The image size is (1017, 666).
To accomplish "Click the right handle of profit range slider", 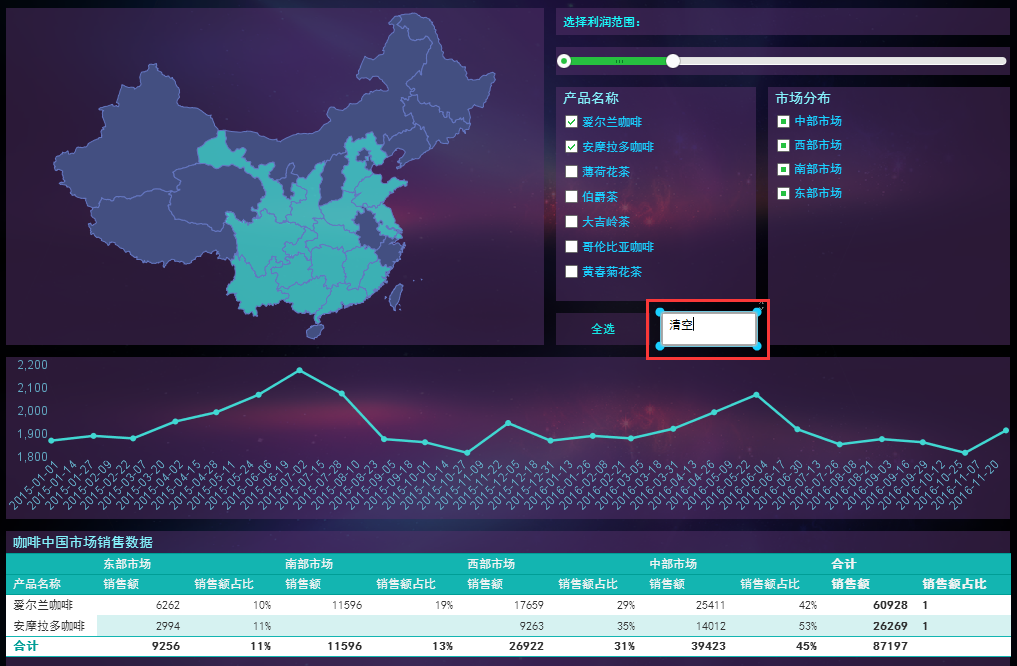I will click(x=673, y=61).
